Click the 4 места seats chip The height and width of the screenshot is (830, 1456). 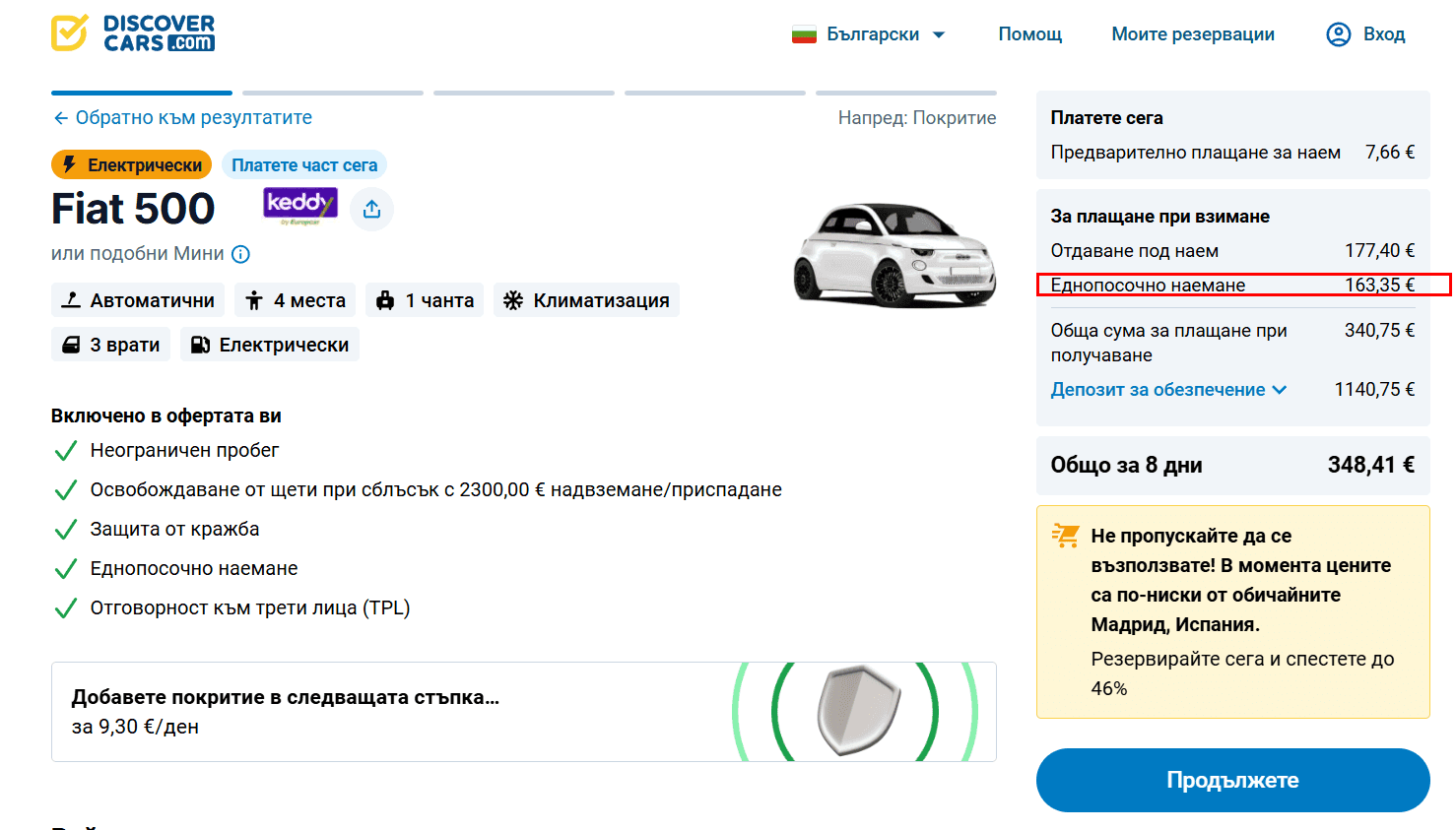(296, 300)
